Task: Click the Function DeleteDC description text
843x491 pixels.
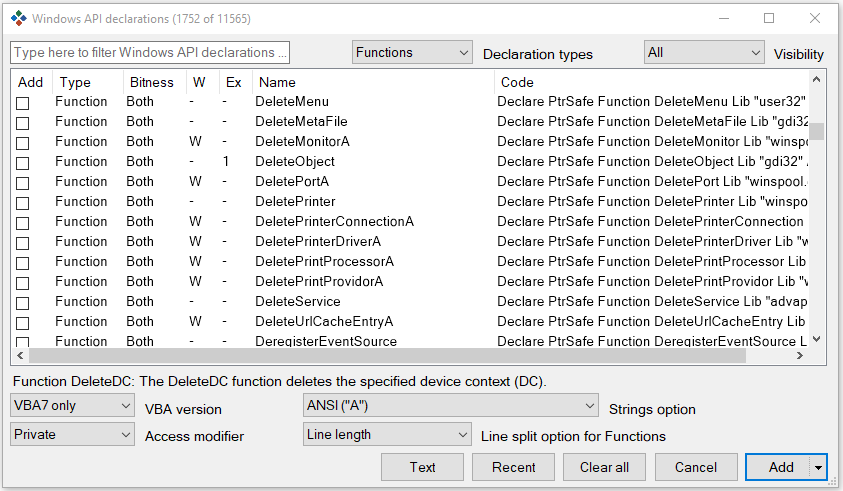Action: (x=280, y=381)
